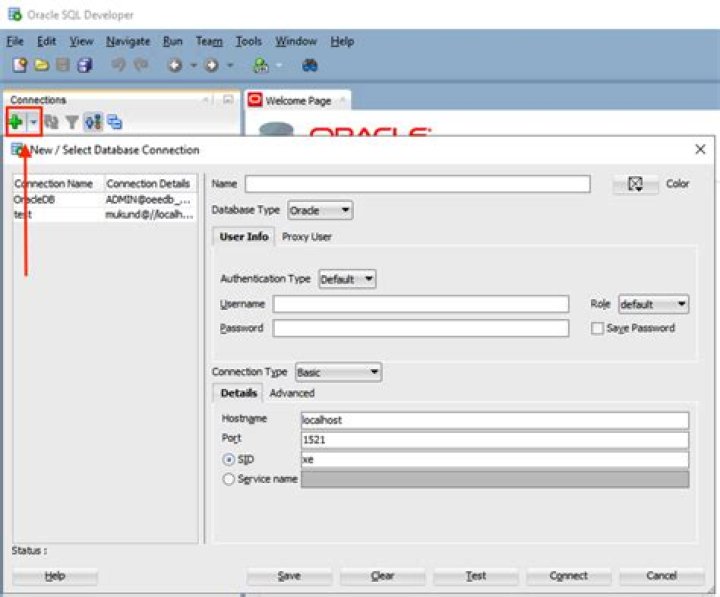
Task: Click the green plus New Connection icon
Action: pos(16,122)
